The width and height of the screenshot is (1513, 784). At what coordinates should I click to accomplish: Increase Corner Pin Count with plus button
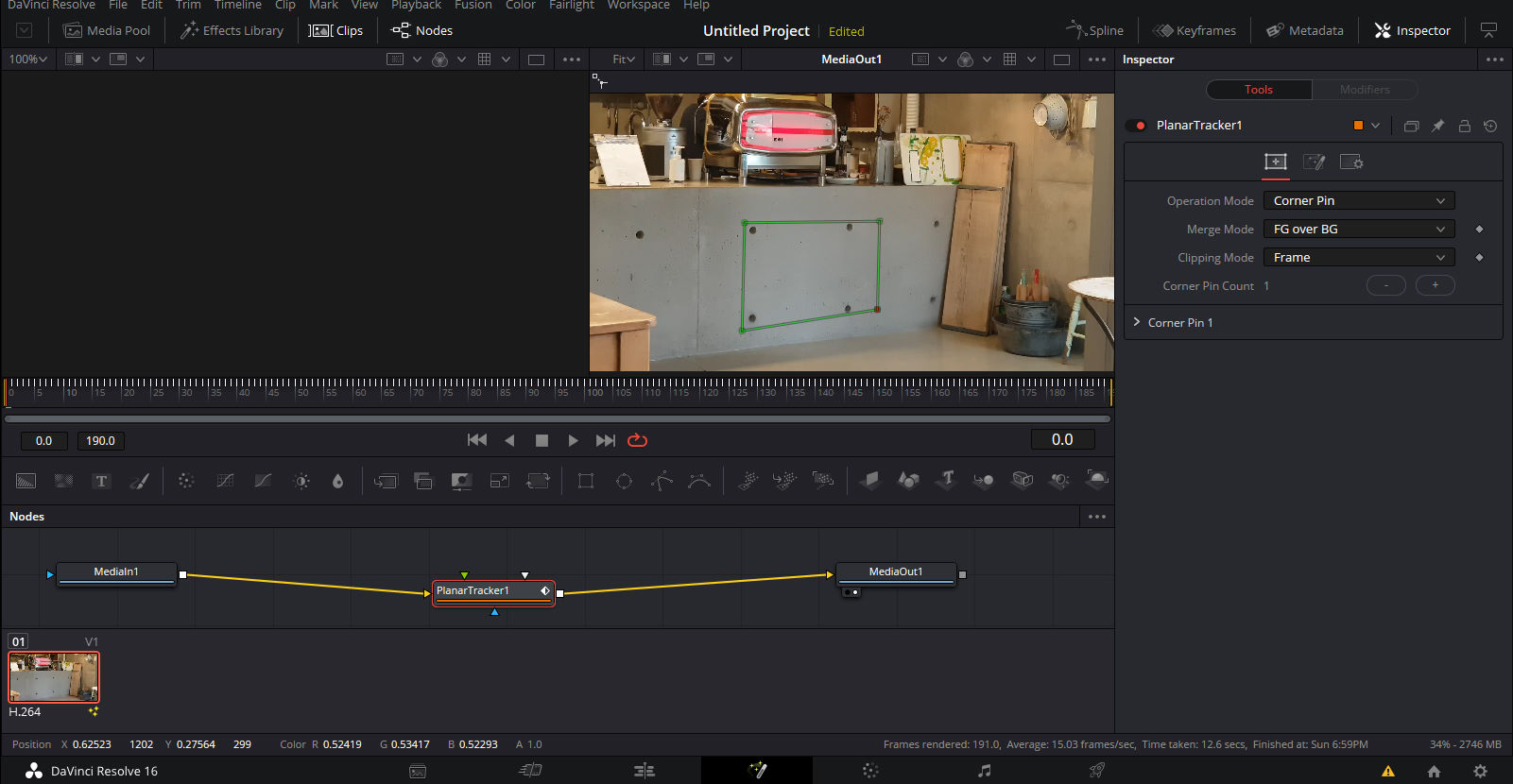1435,285
